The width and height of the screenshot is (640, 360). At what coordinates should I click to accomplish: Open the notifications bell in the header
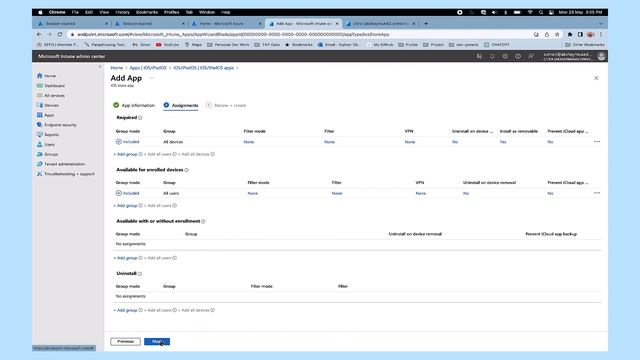[x=492, y=56]
